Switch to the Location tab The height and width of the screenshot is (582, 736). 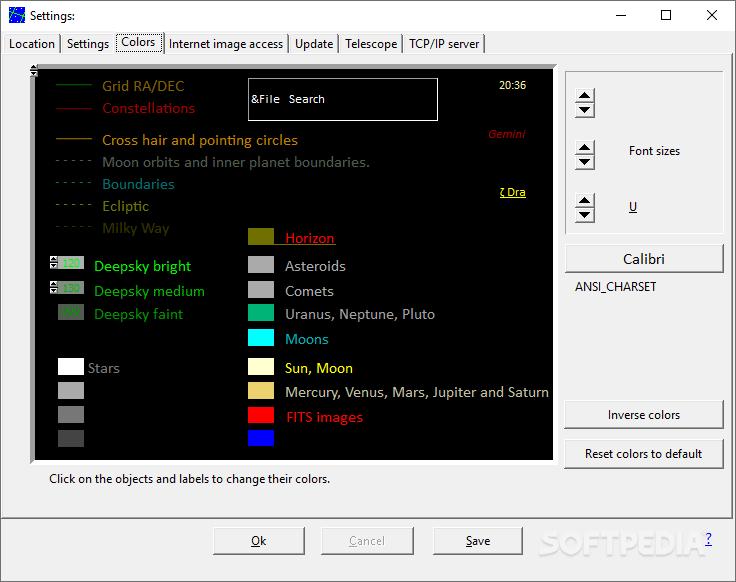click(32, 44)
